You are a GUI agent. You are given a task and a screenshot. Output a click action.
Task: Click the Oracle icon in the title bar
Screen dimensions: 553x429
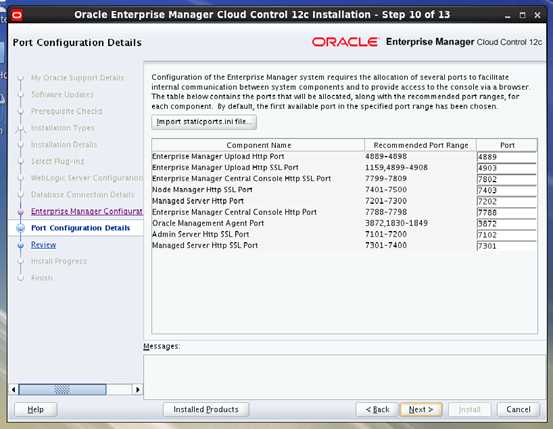[x=17, y=15]
